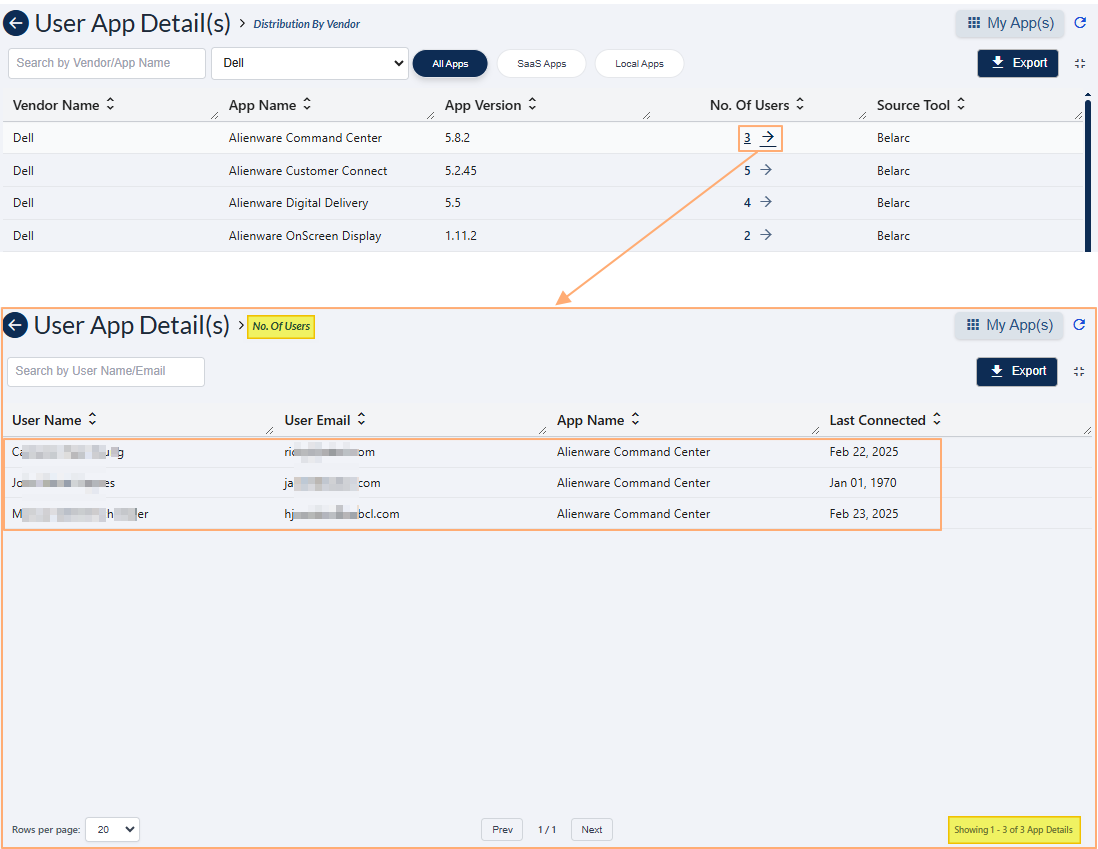
Task: Switch to the SaaS Apps tab
Action: 541,63
